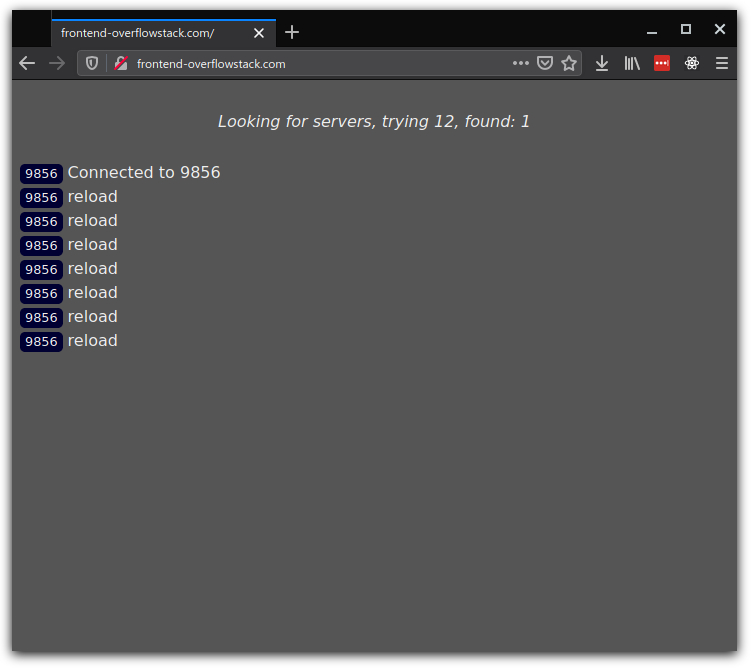This screenshot has width=756, height=671.
Task: Save page to Pocket
Action: pos(545,63)
